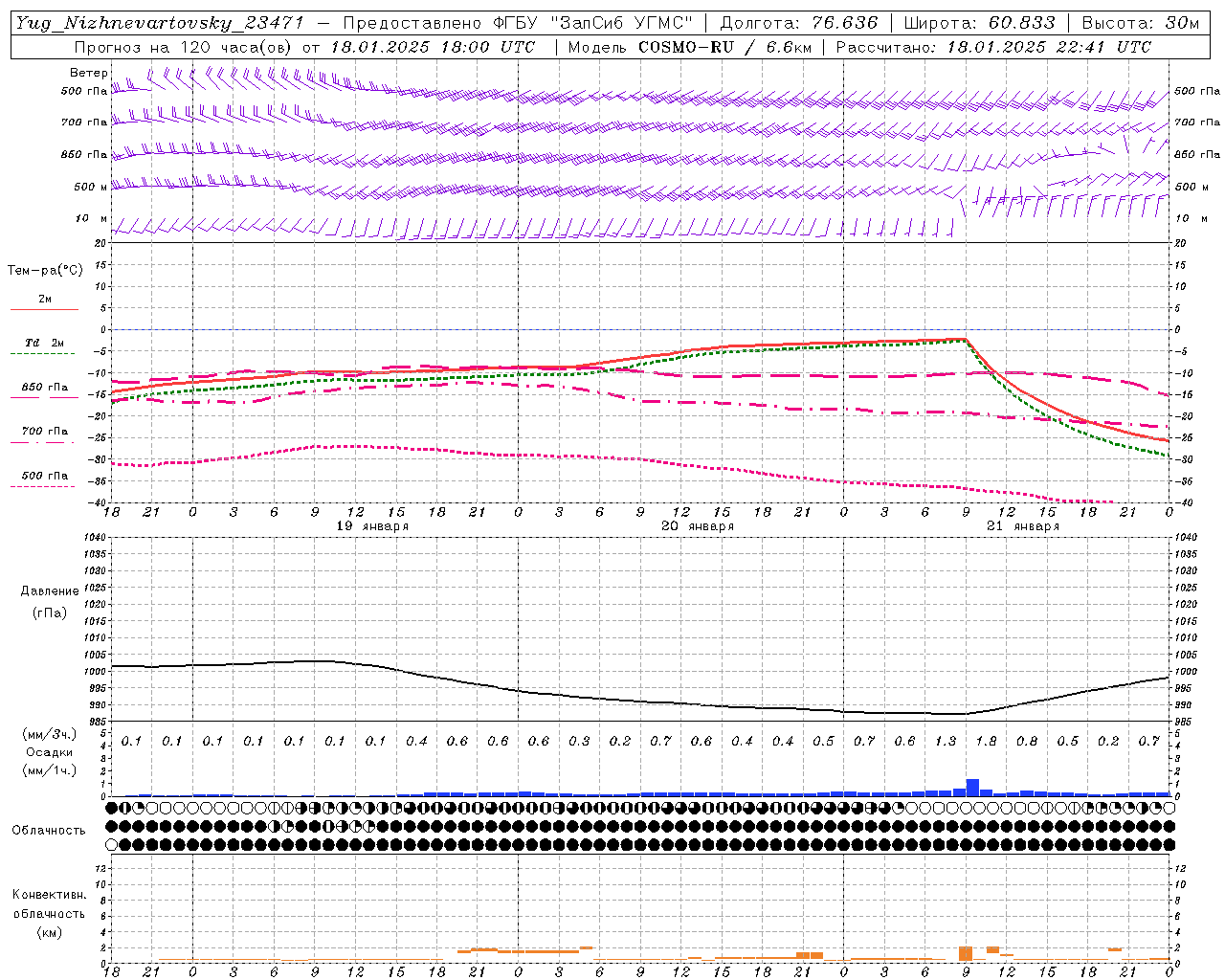Click the Тем-ра(°C) temperature panel label
The image size is (1225, 980).
tap(45, 271)
